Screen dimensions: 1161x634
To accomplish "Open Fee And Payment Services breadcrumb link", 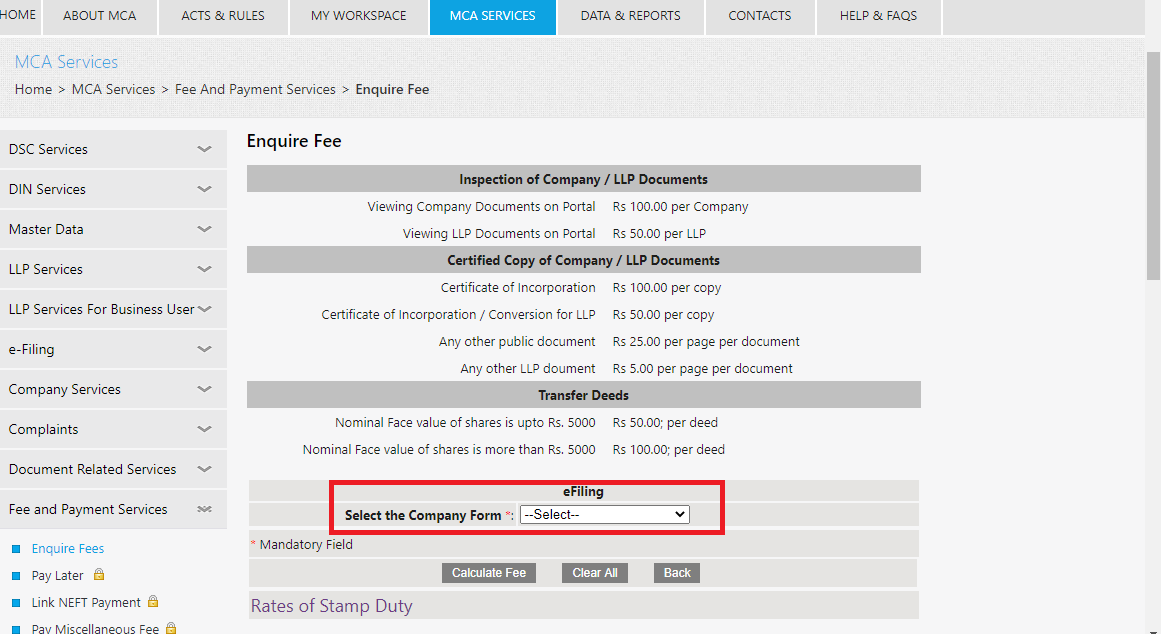I will coord(255,89).
